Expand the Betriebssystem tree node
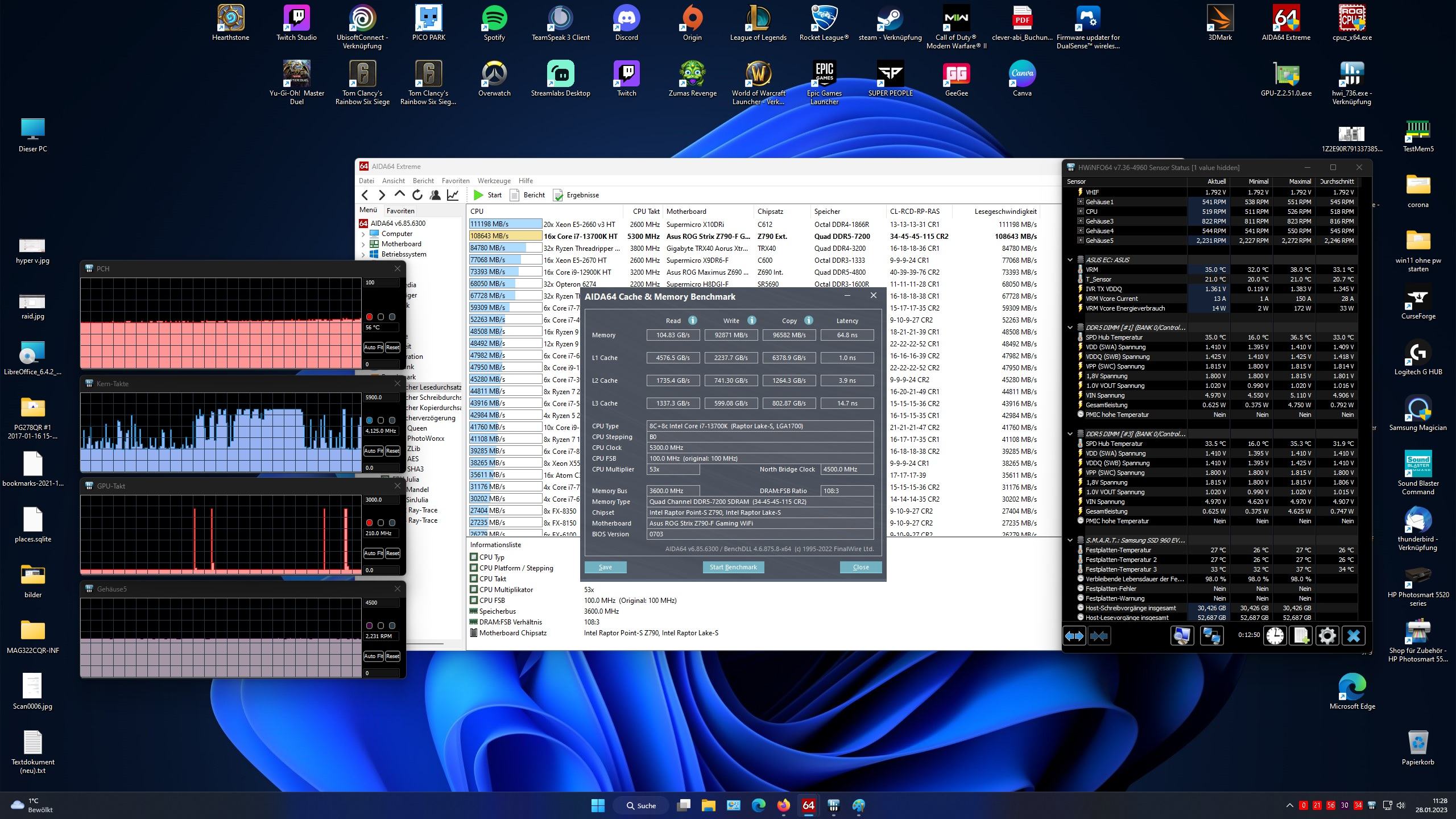 363,254
